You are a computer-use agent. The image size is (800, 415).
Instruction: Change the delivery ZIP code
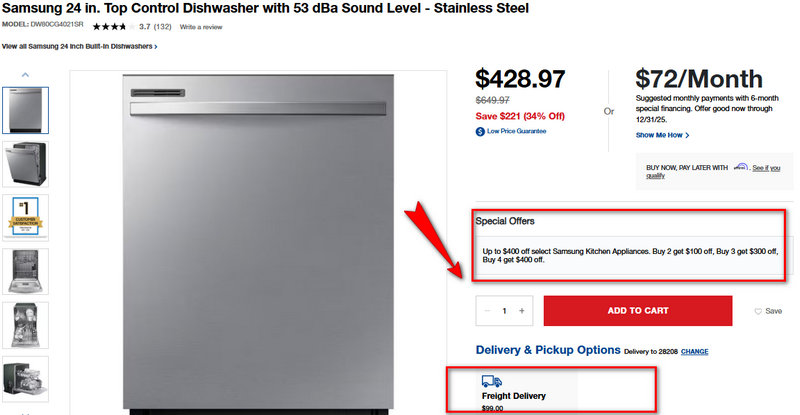[695, 352]
